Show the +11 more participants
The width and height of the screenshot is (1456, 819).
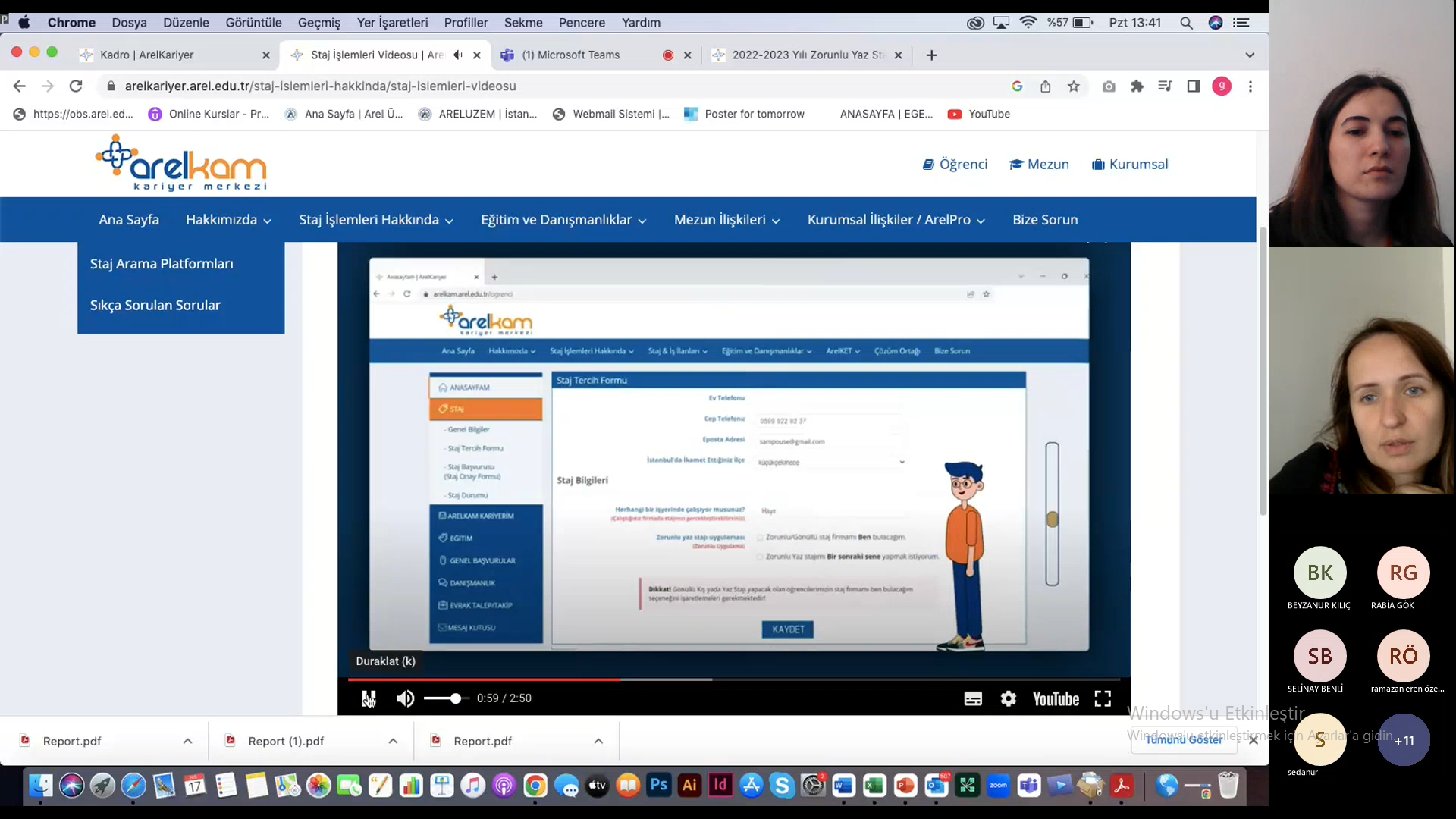[x=1404, y=740]
